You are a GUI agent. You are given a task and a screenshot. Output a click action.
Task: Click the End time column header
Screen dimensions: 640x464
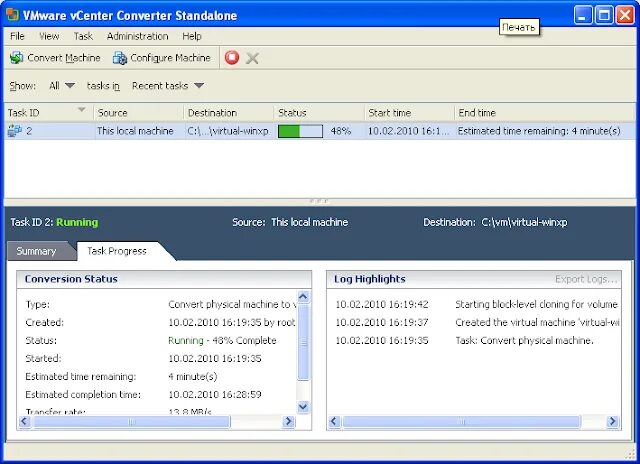(x=545, y=113)
